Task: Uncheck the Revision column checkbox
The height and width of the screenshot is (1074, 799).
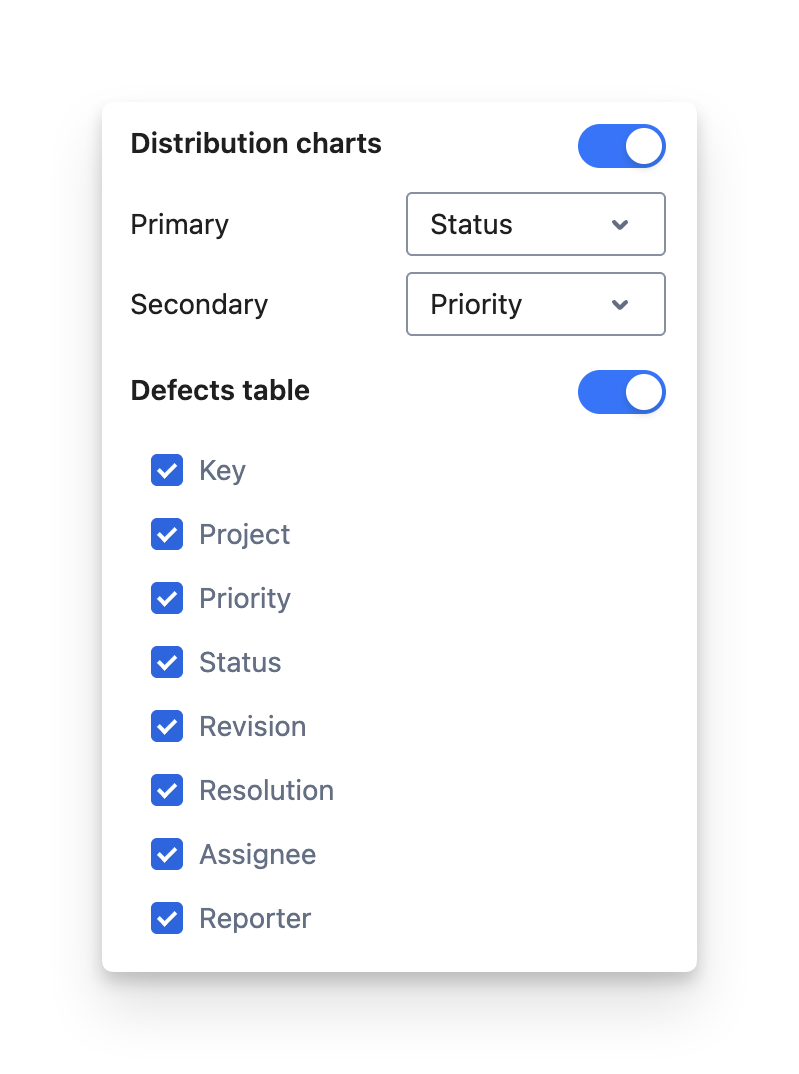Action: tap(167, 726)
